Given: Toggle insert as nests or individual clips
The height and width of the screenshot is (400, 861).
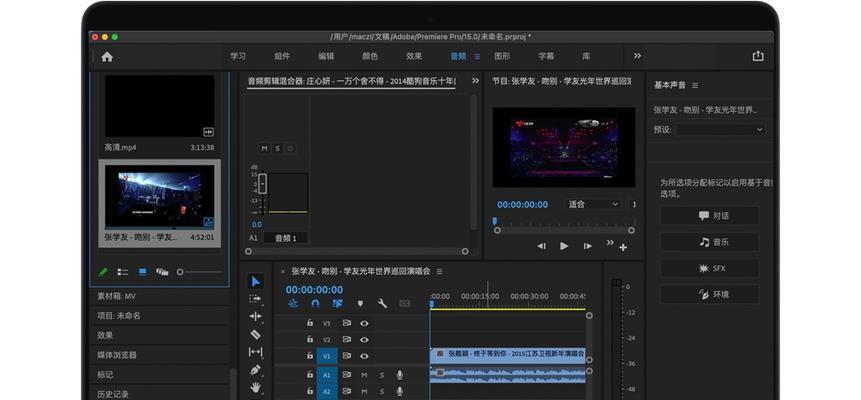Looking at the screenshot, I should [293, 303].
